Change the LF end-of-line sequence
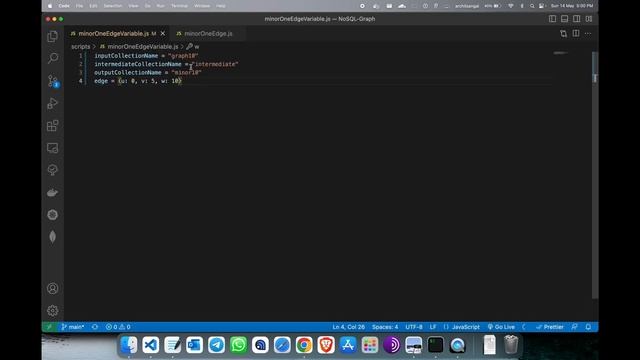Screen dimensions: 640x360 coord(433,327)
